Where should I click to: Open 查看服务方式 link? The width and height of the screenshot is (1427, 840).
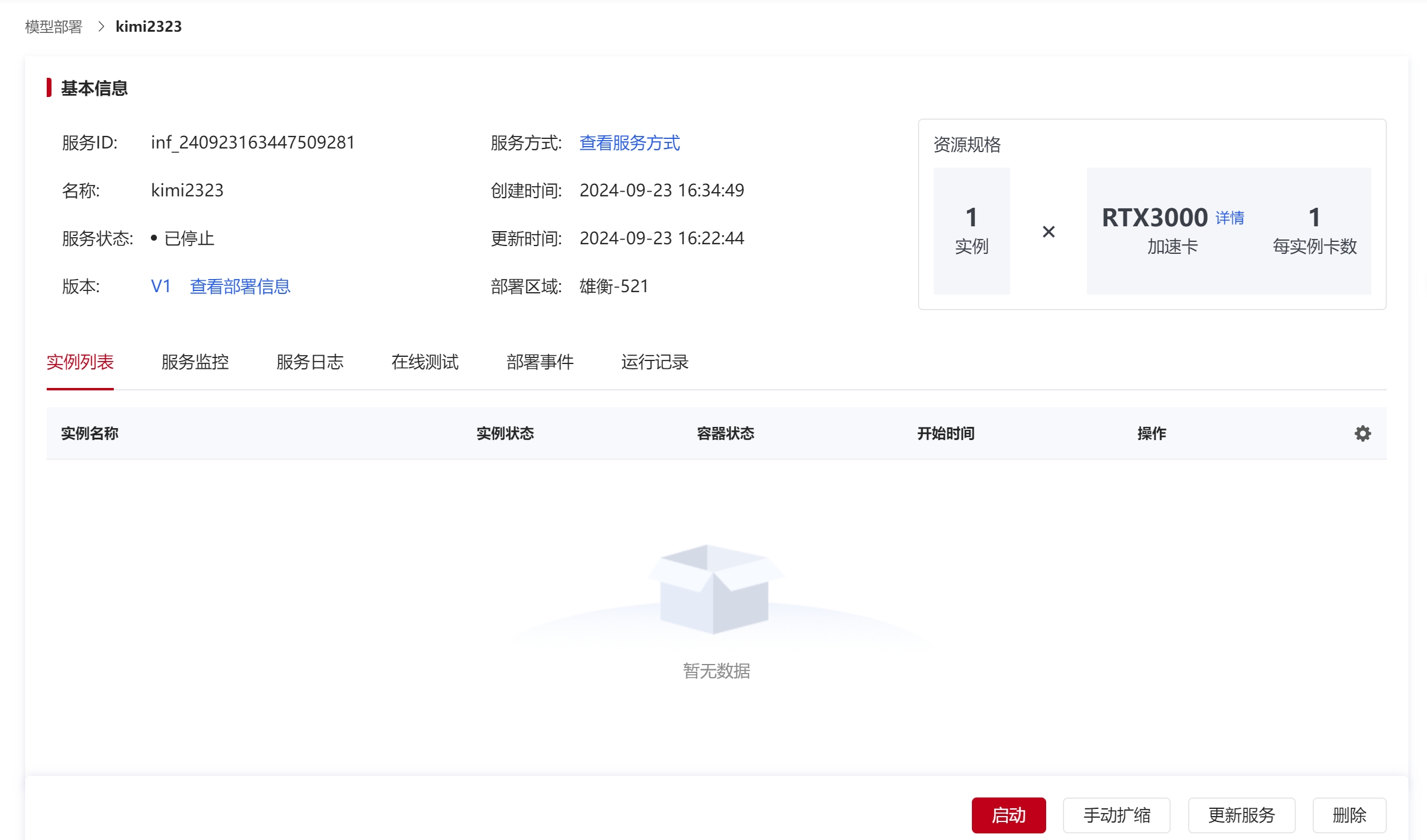pos(629,142)
